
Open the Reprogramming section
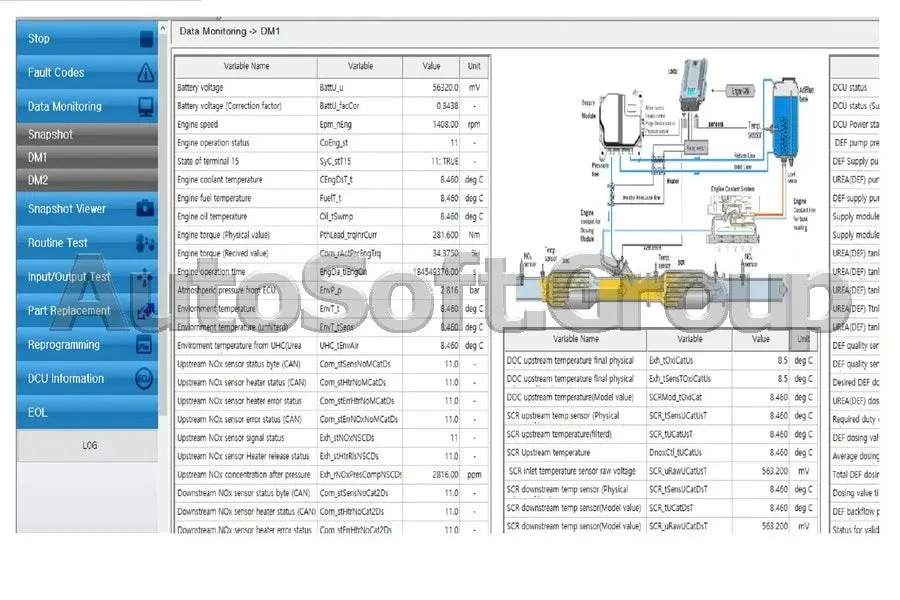(87, 344)
